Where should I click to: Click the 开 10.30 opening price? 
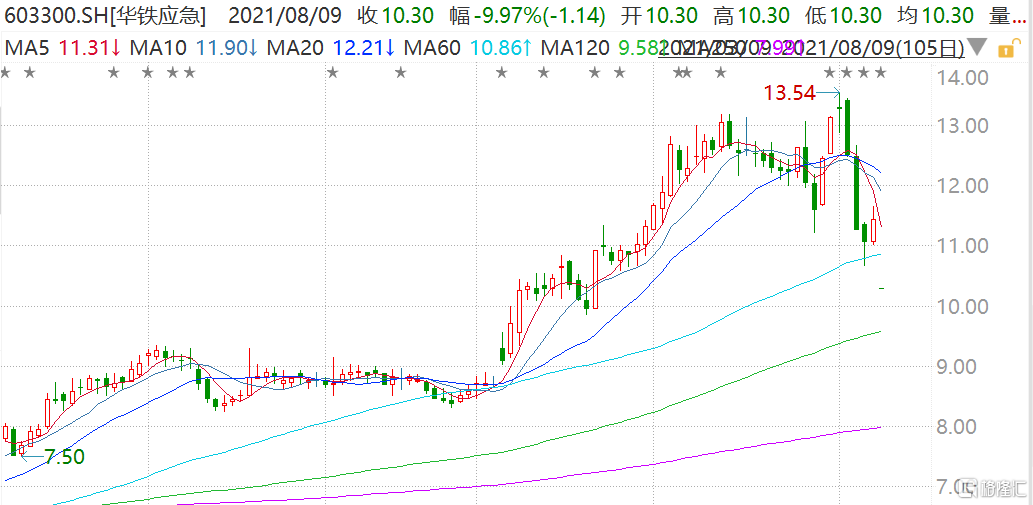coord(659,16)
